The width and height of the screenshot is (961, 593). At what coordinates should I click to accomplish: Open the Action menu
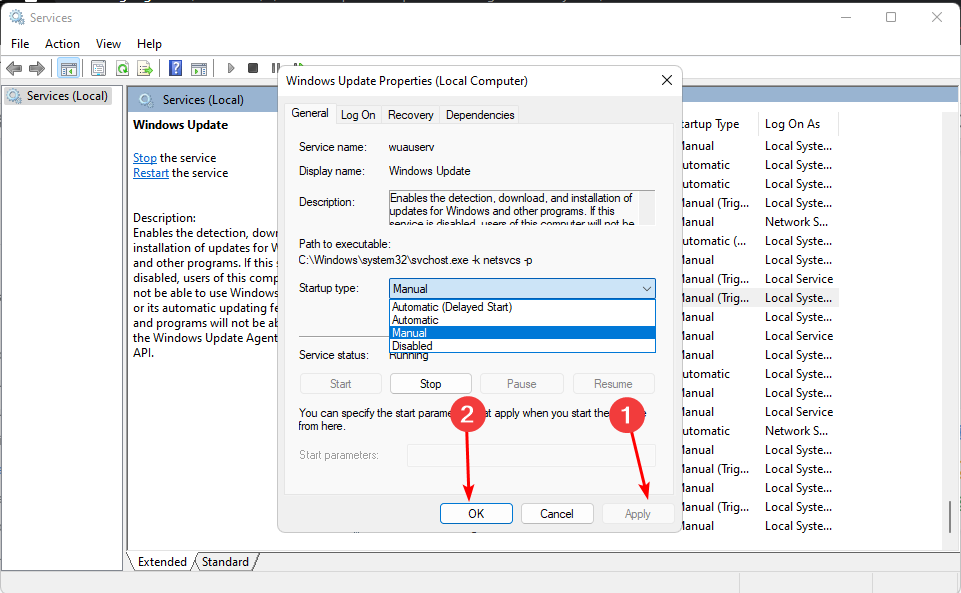point(62,44)
